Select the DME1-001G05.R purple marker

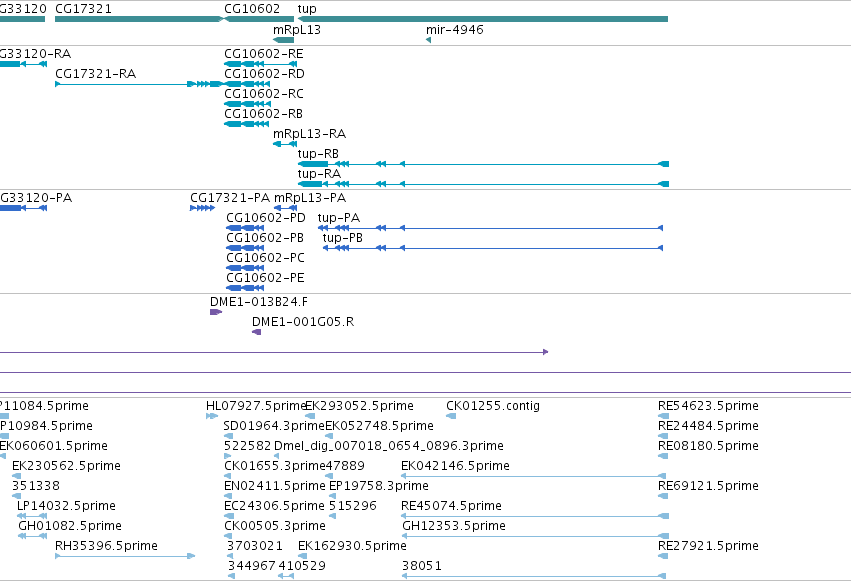(x=257, y=332)
